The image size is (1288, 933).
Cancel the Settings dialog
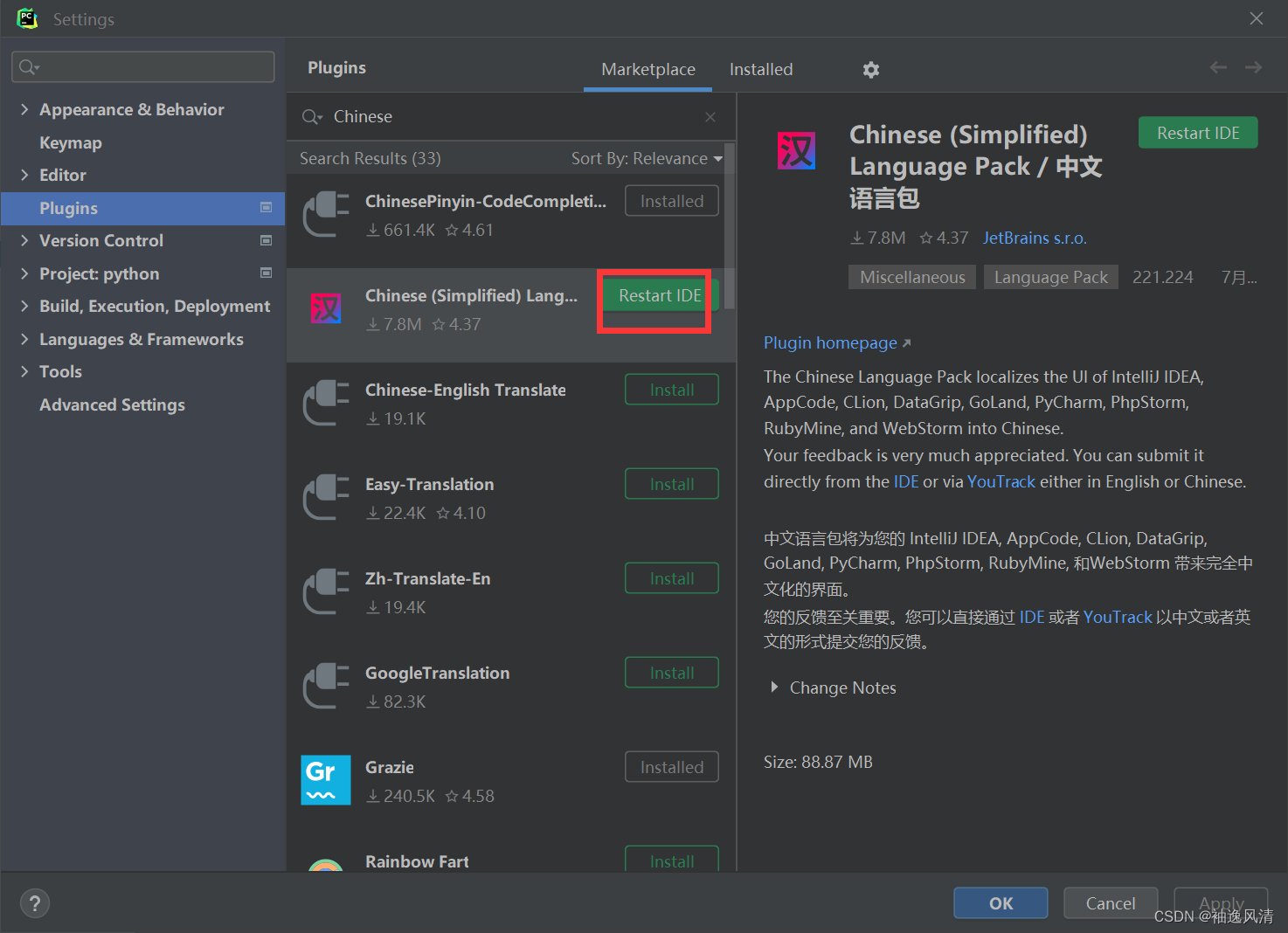(x=1111, y=903)
